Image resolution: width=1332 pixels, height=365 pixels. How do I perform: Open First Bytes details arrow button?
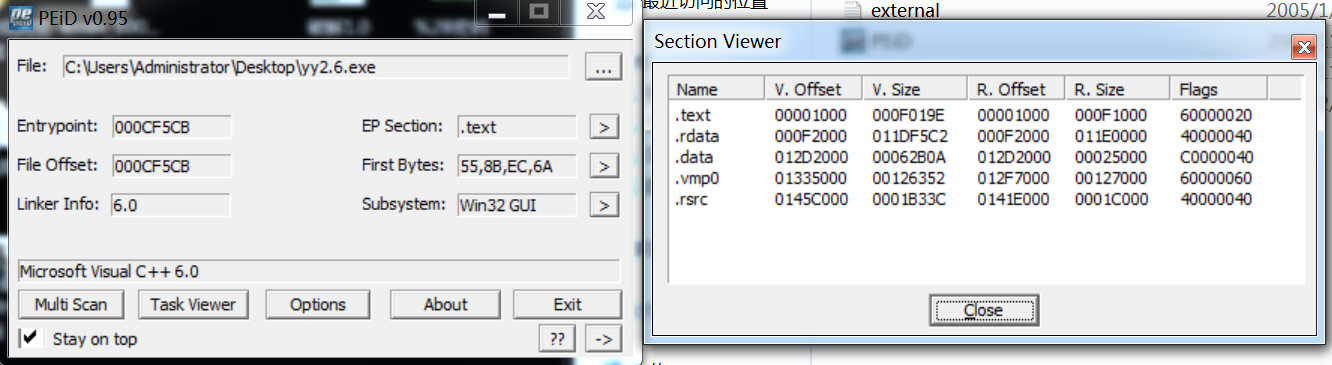[603, 166]
